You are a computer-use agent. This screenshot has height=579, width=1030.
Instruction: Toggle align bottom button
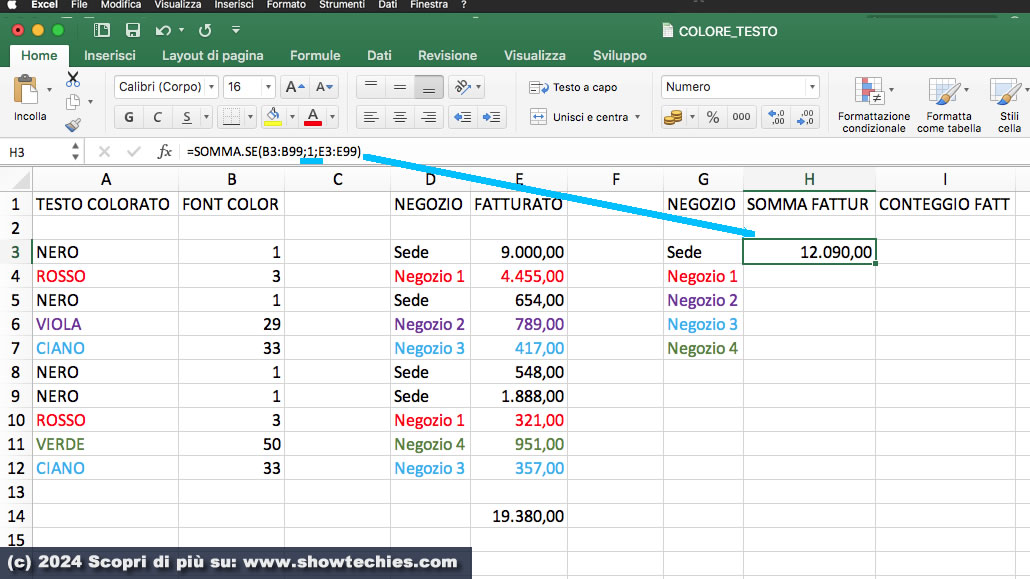(428, 87)
